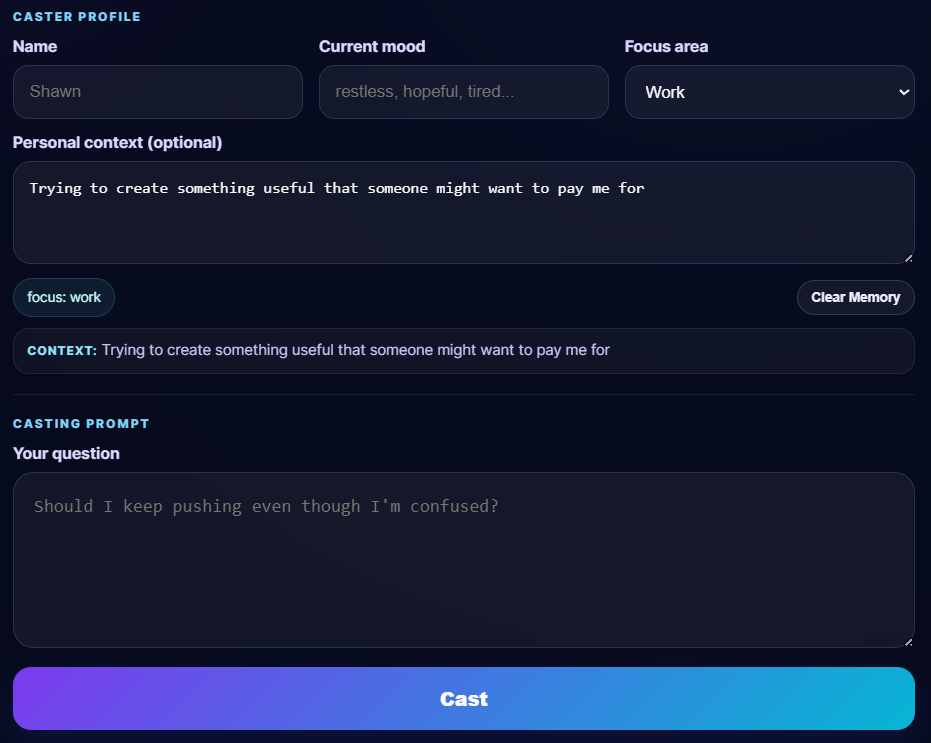This screenshot has height=743, width=931.
Task: Click the Current mood input box
Action: pos(463,91)
